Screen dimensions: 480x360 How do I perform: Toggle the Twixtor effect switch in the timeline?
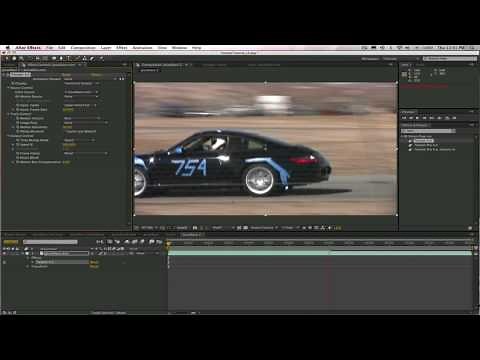tap(4, 262)
